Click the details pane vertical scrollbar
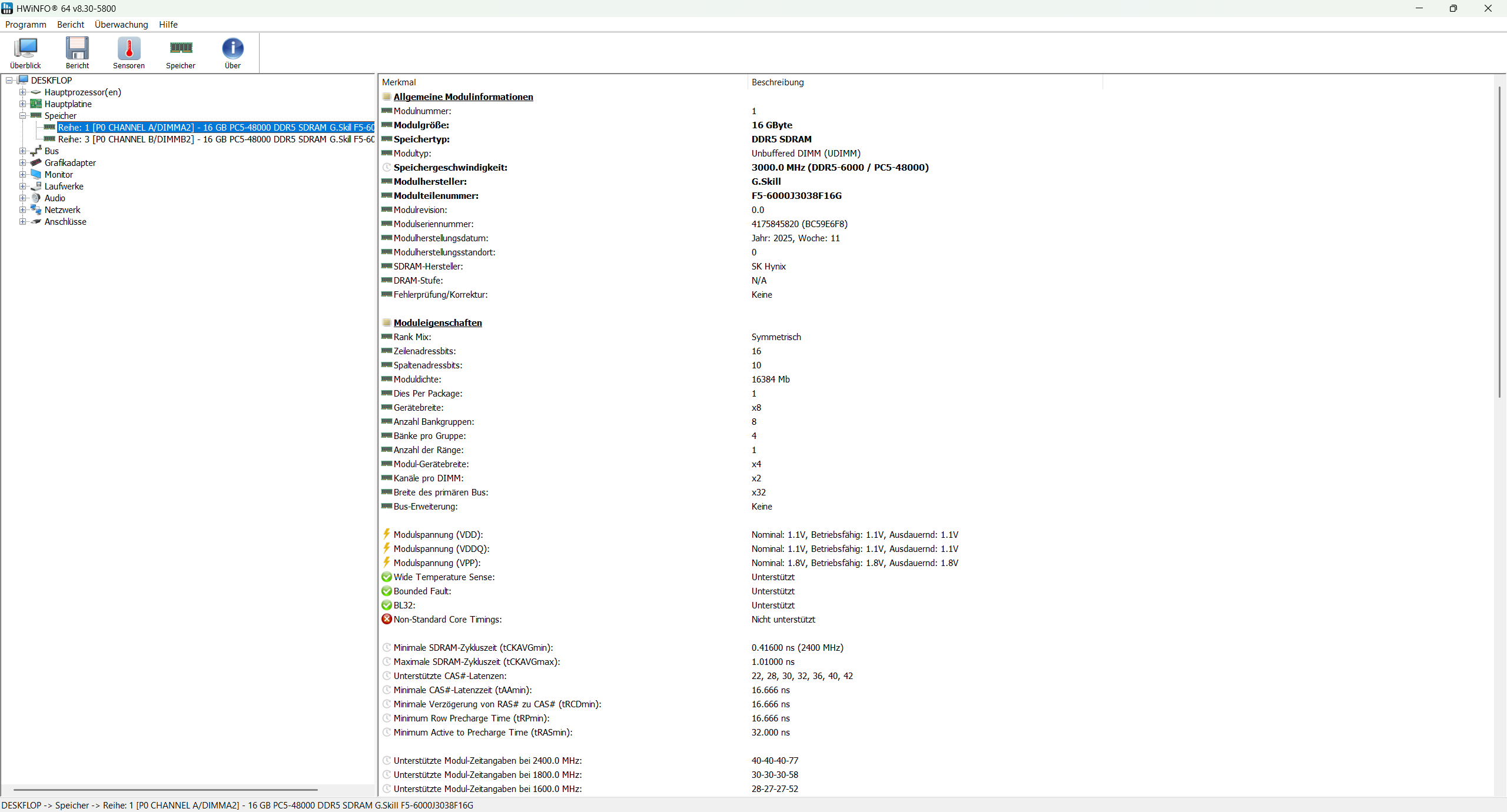Image resolution: width=1507 pixels, height=812 pixels. 1499,241
